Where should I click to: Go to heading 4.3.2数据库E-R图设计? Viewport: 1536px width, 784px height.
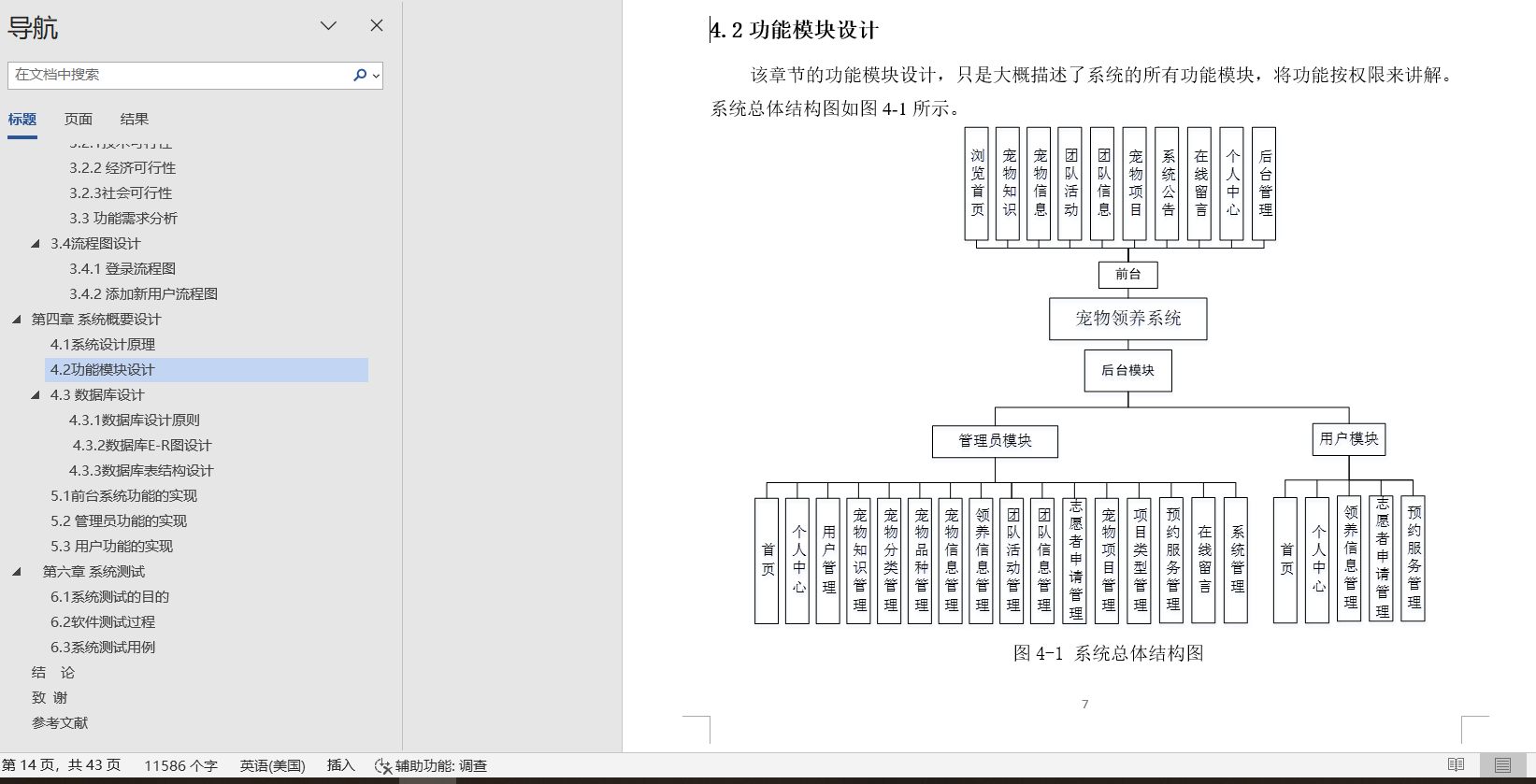142,445
